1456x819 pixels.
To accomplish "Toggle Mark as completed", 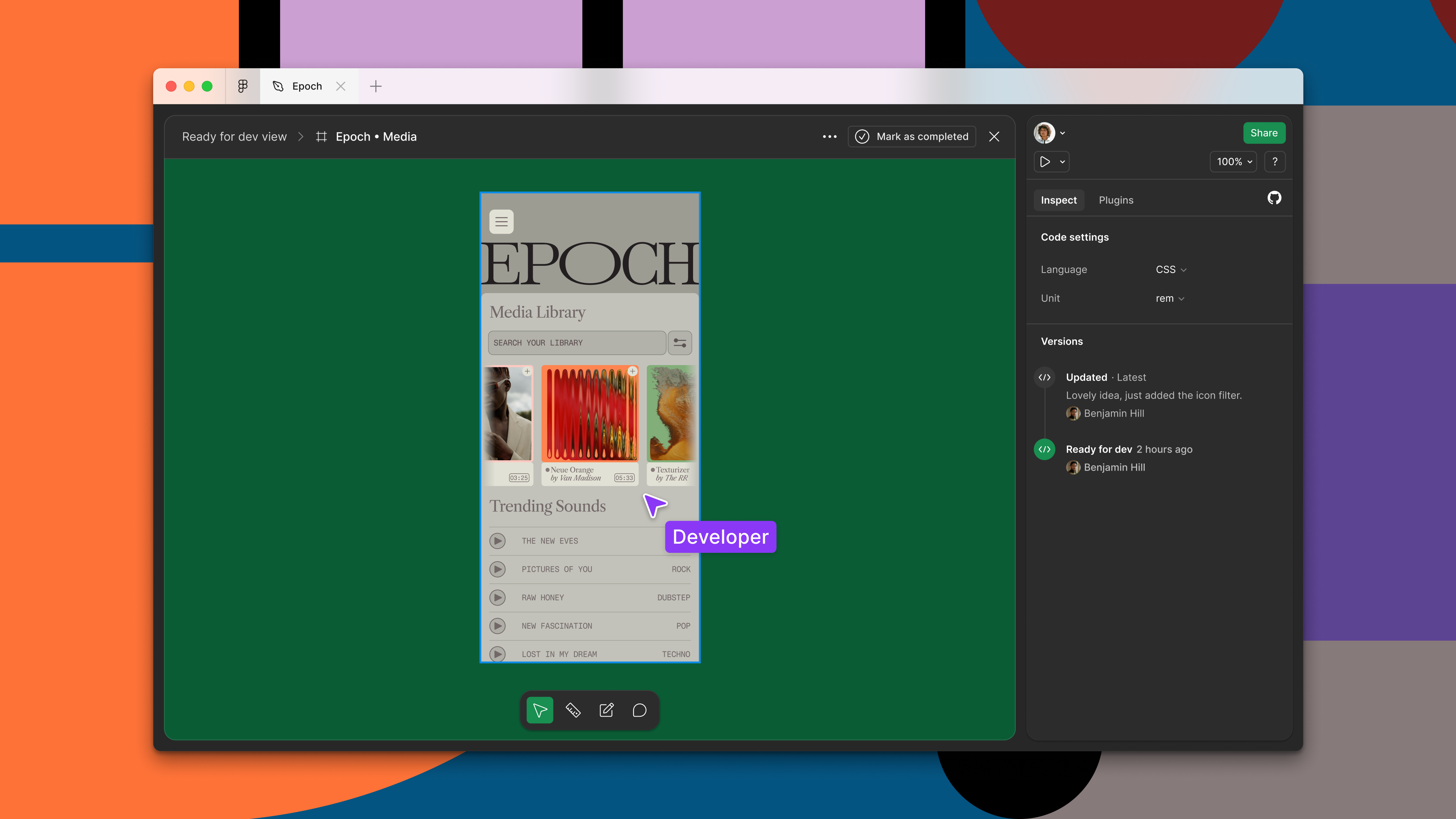I will [x=912, y=137].
